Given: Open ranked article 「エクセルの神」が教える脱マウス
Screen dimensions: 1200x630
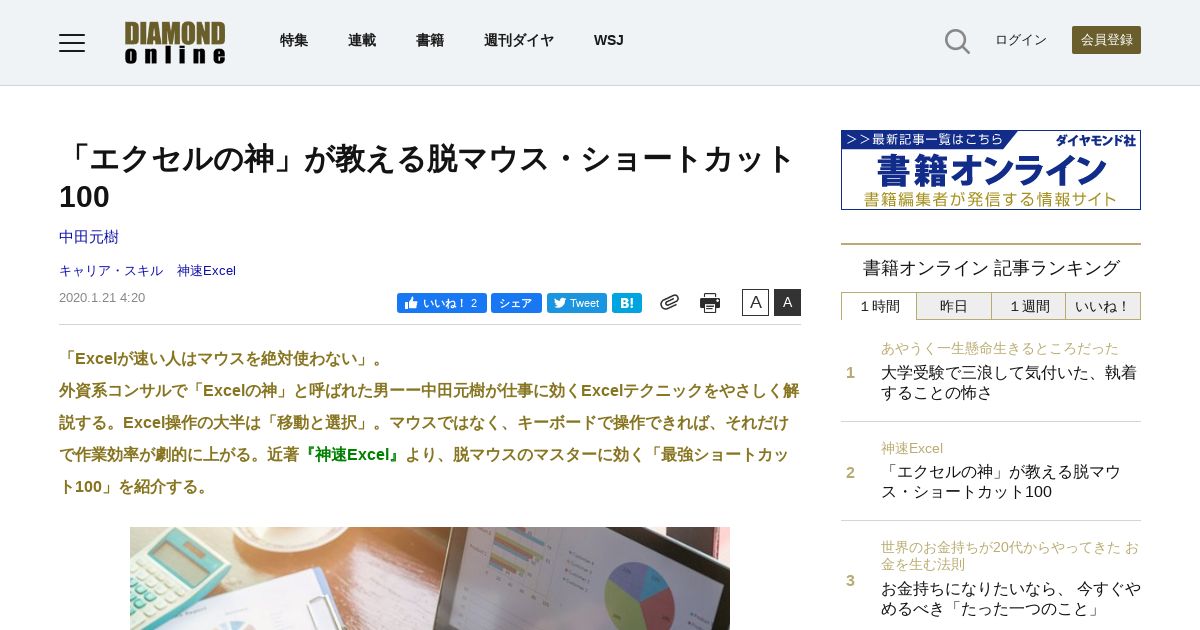Looking at the screenshot, I should point(1001,481).
